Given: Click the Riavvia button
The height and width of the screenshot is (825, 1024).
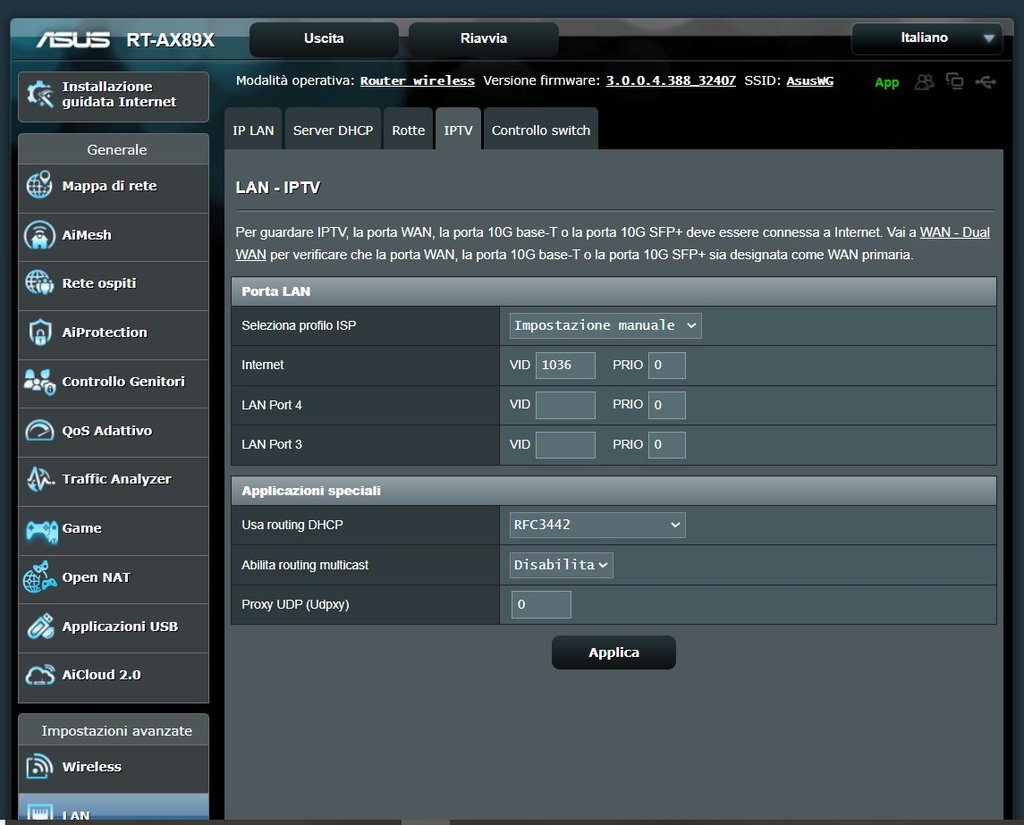Looking at the screenshot, I should [x=484, y=39].
